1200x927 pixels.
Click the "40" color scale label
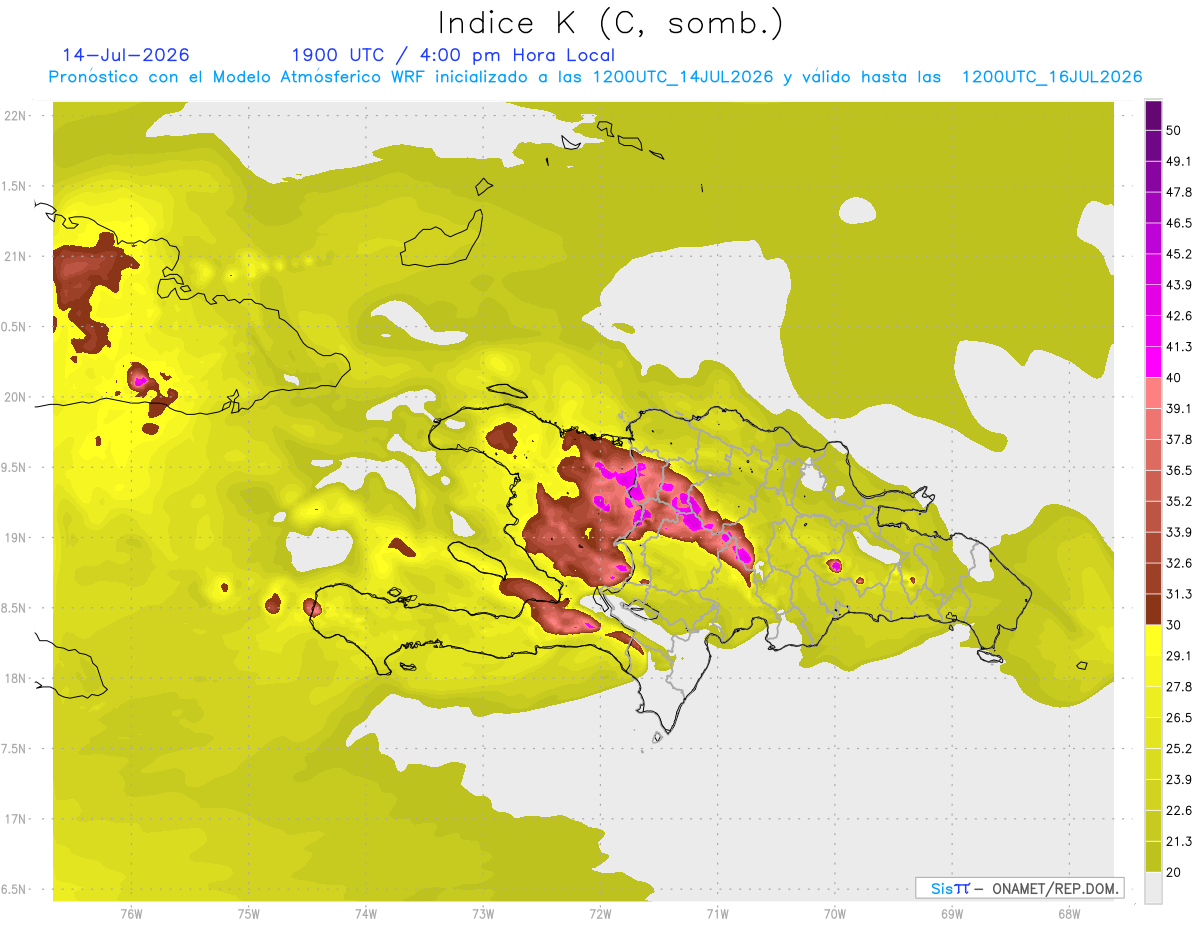pos(1174,378)
